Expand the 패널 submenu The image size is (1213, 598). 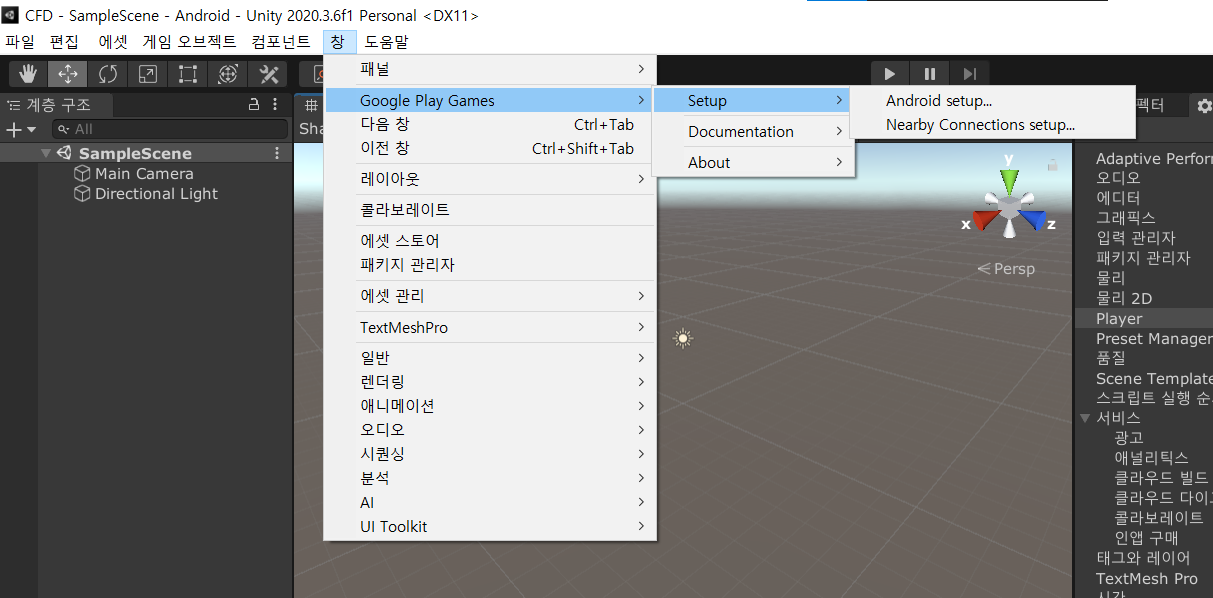coord(490,69)
